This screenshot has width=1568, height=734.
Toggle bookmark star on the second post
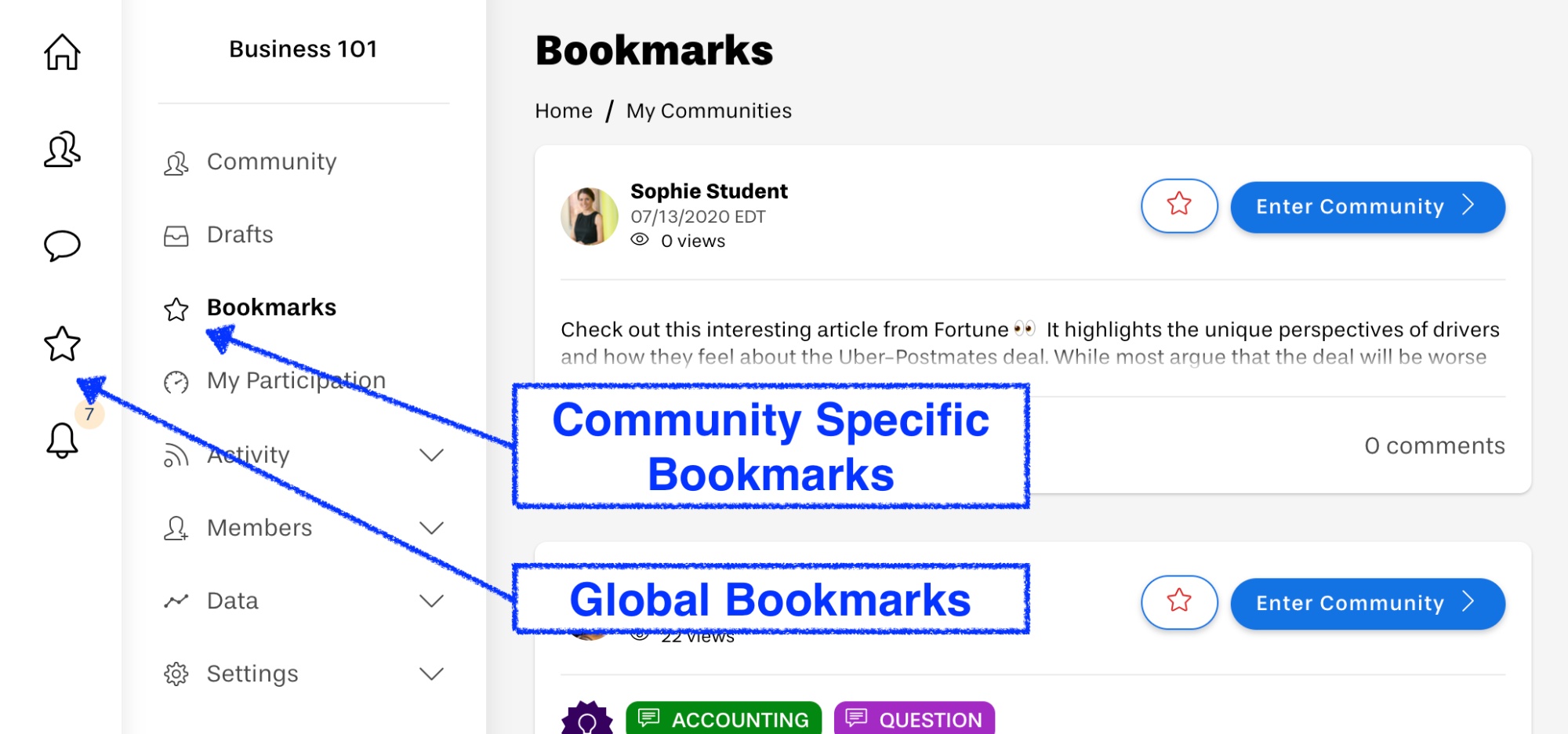point(1179,602)
